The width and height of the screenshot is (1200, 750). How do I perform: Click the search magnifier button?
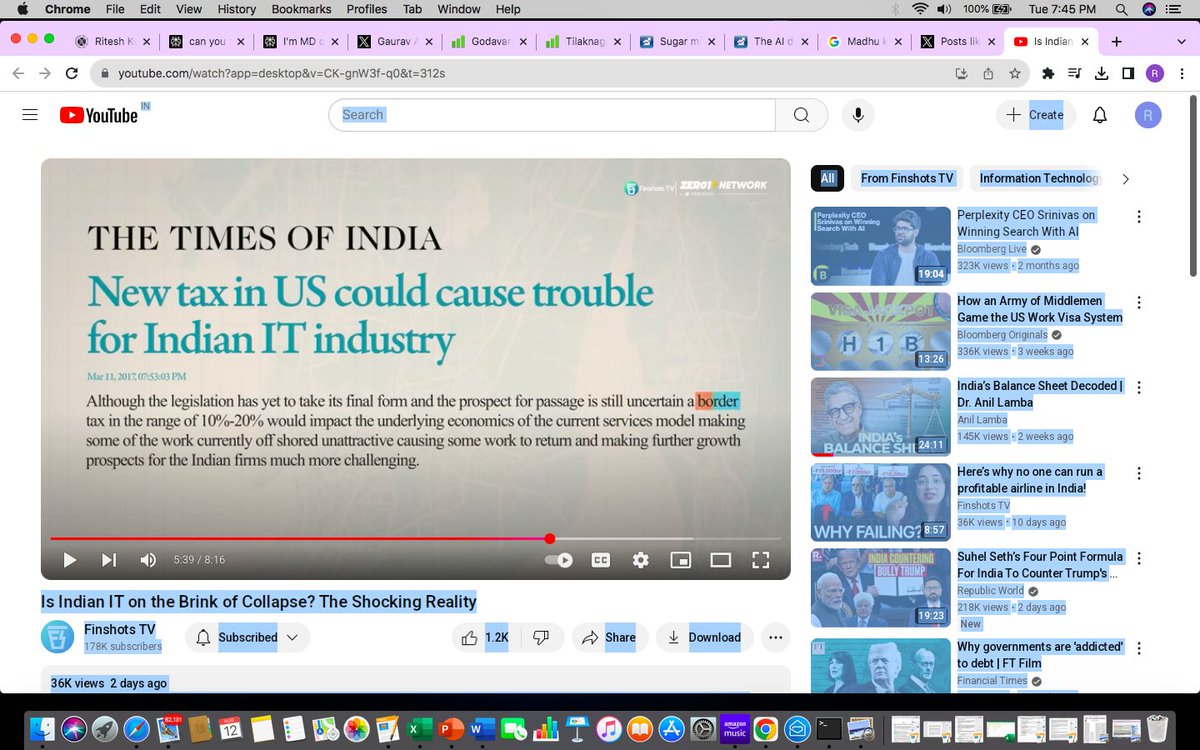[x=801, y=115]
